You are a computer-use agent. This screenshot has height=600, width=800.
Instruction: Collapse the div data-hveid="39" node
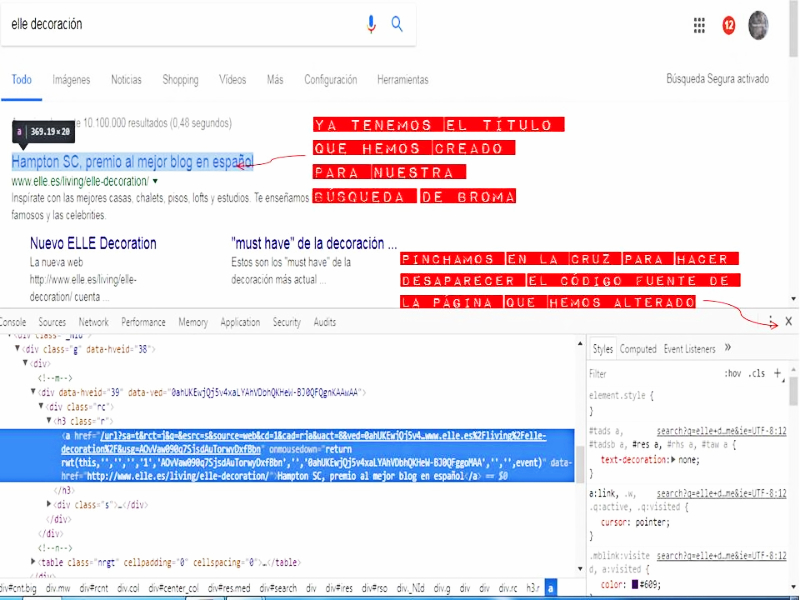pyautogui.click(x=33, y=392)
